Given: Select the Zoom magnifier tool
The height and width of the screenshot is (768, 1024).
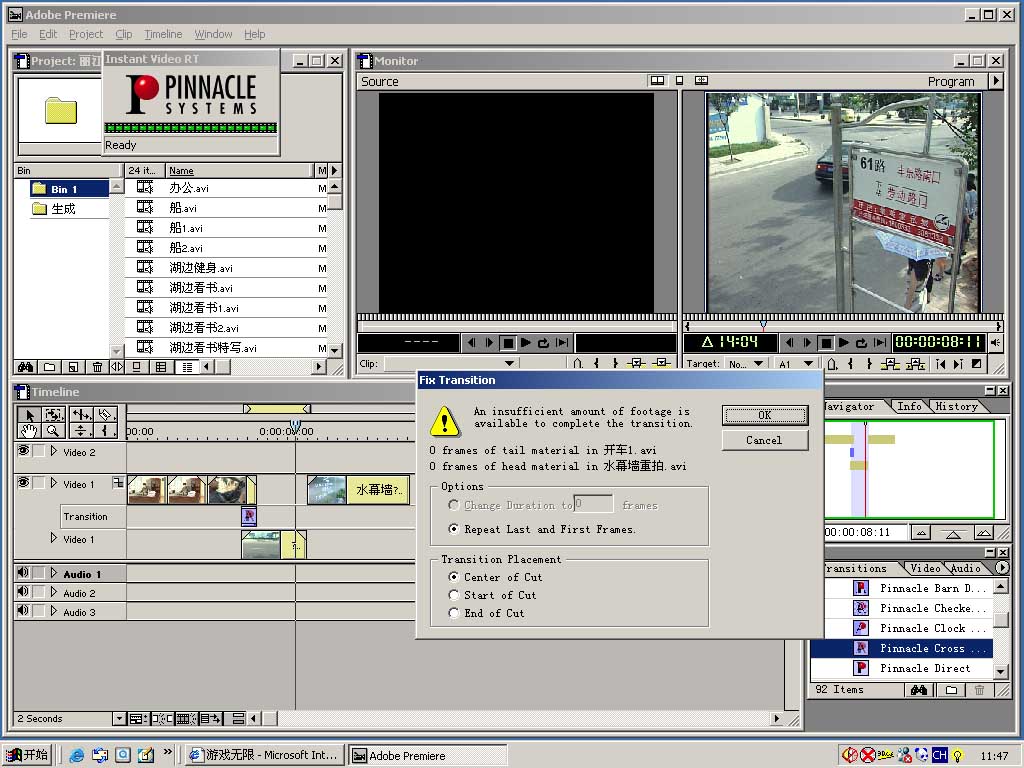Looking at the screenshot, I should tap(54, 430).
